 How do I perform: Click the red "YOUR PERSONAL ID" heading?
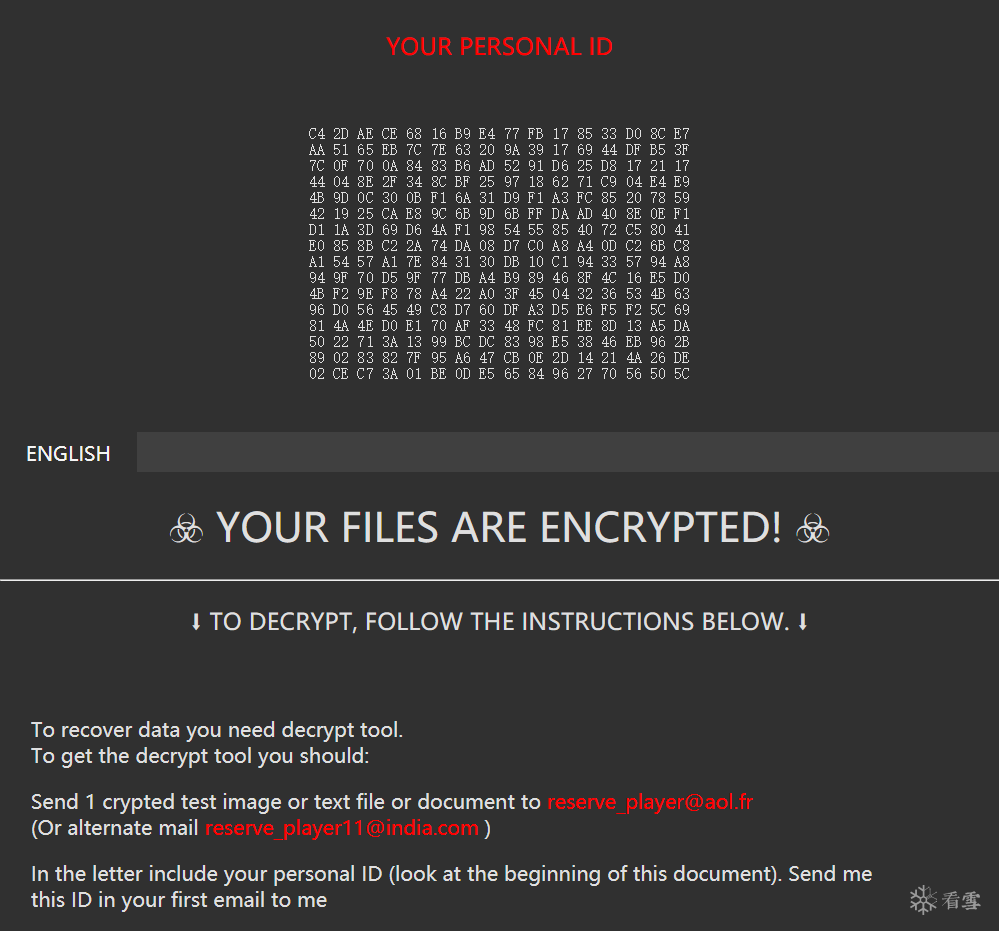pos(499,47)
